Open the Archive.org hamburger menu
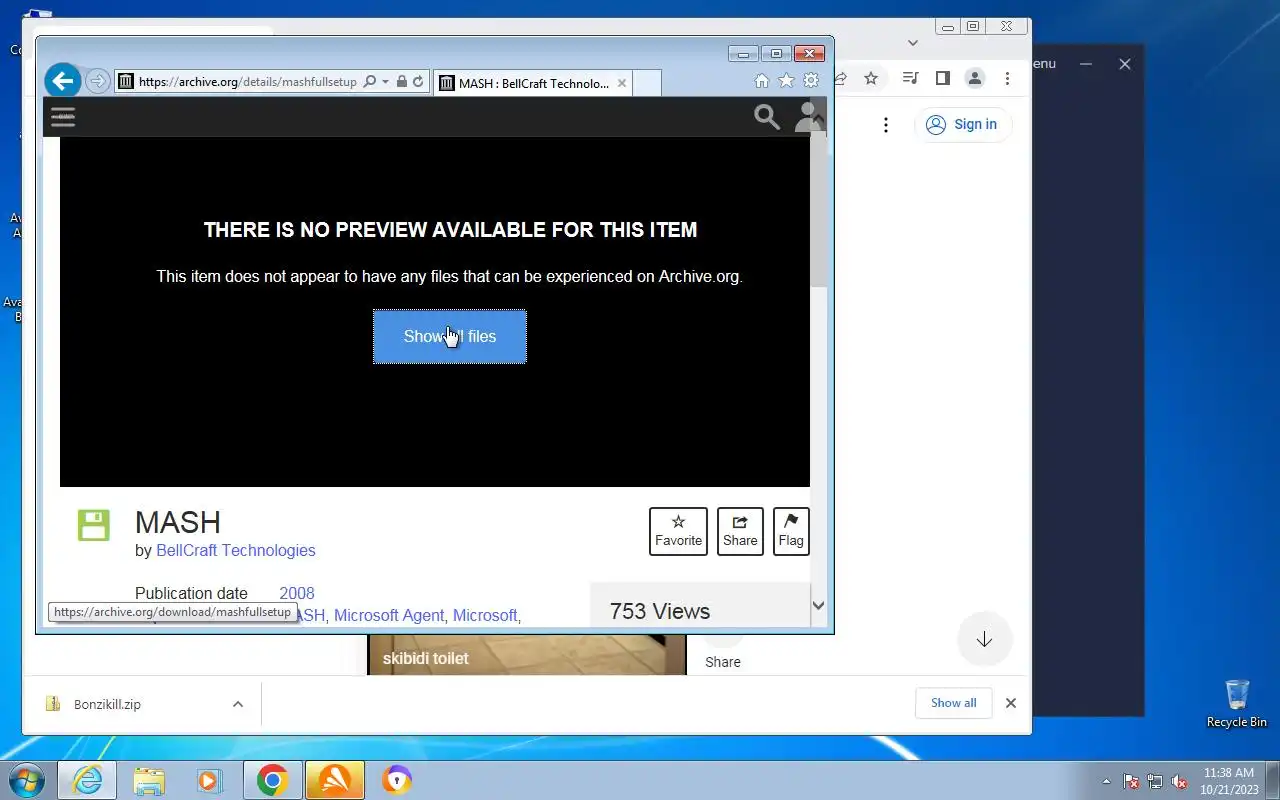Screen dimensions: 1280x800 coord(63,117)
